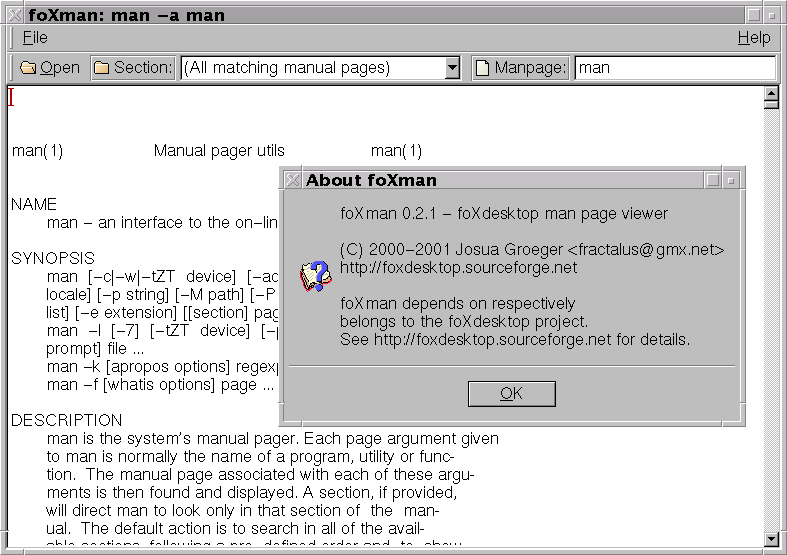Click the DESCRIPTION heading in the man page

(x=66, y=420)
